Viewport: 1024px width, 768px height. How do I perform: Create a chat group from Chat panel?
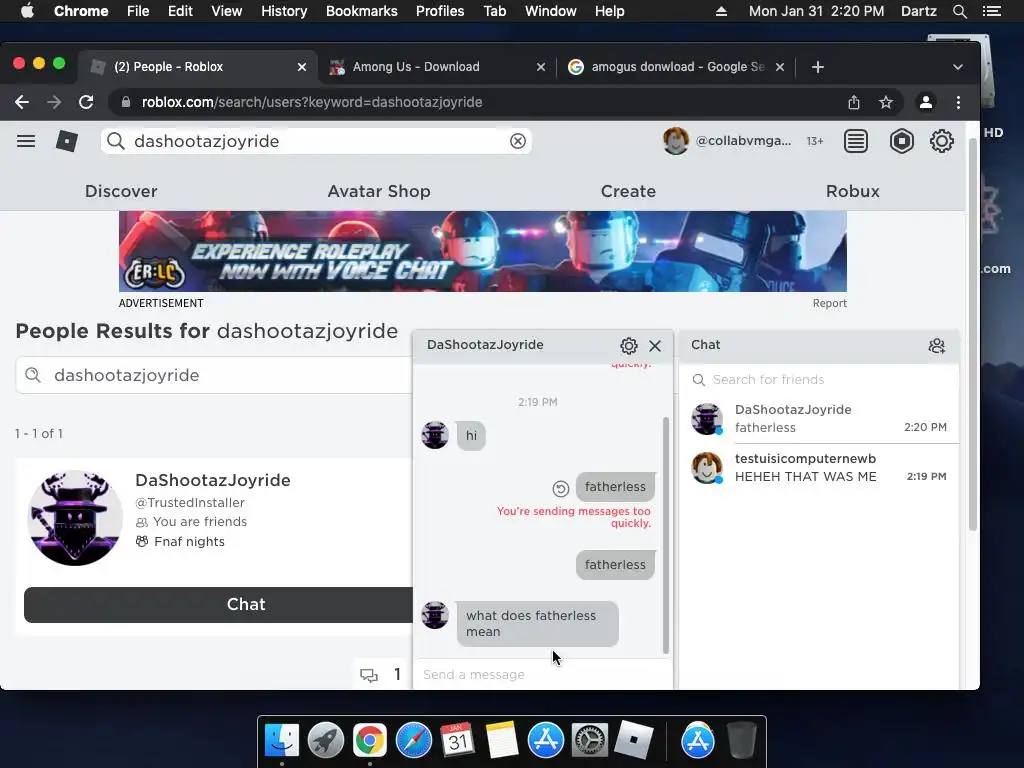pos(936,345)
